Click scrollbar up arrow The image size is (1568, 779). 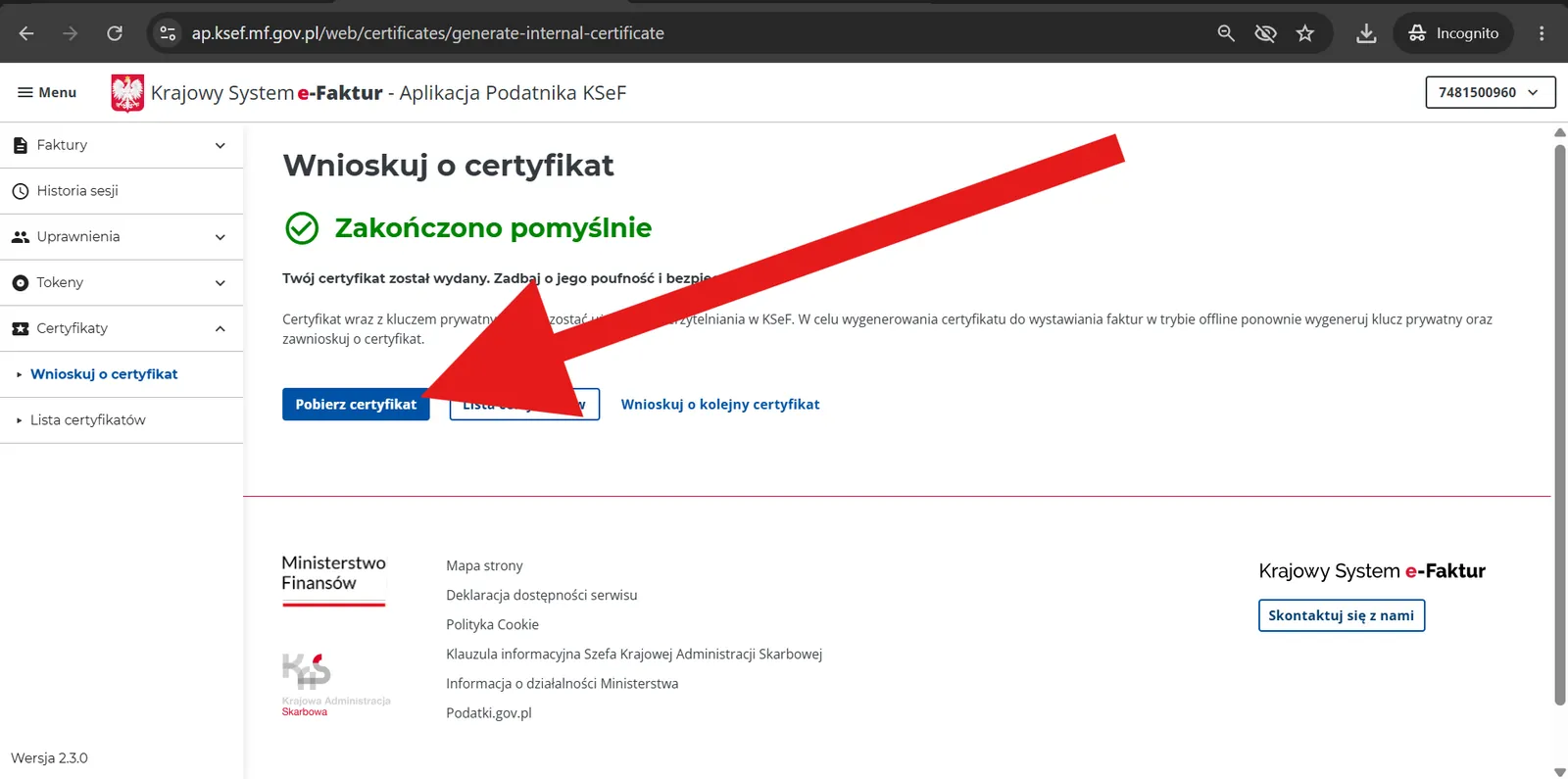[x=1559, y=132]
